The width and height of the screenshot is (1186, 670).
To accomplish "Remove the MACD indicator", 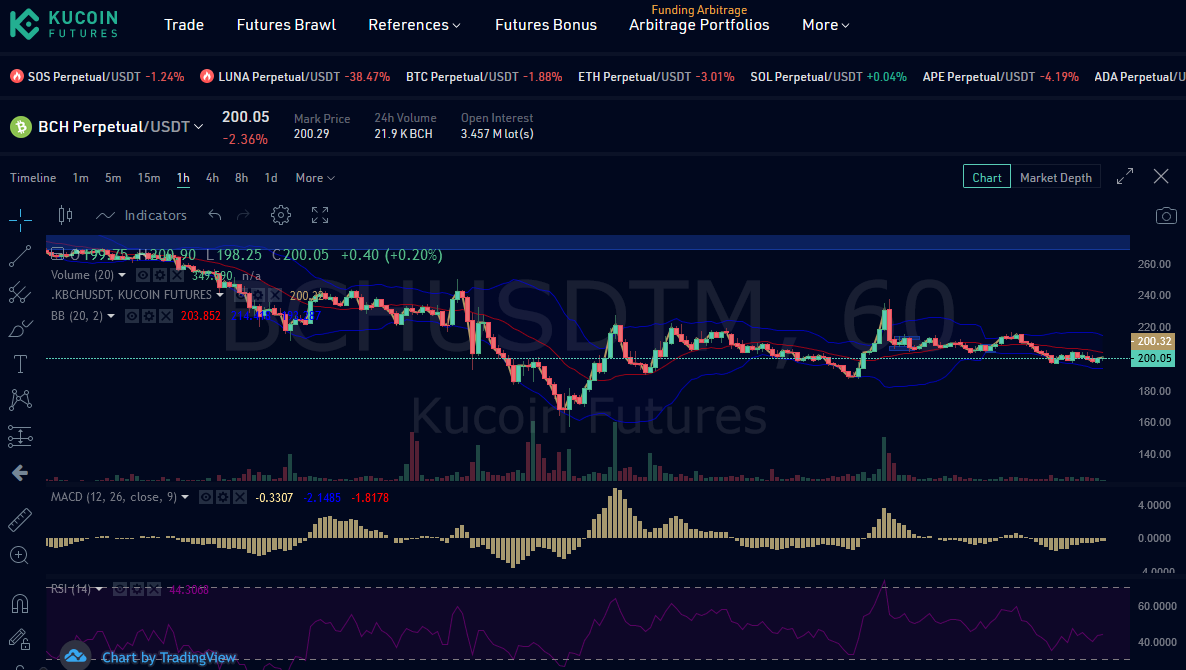I will point(240,498).
